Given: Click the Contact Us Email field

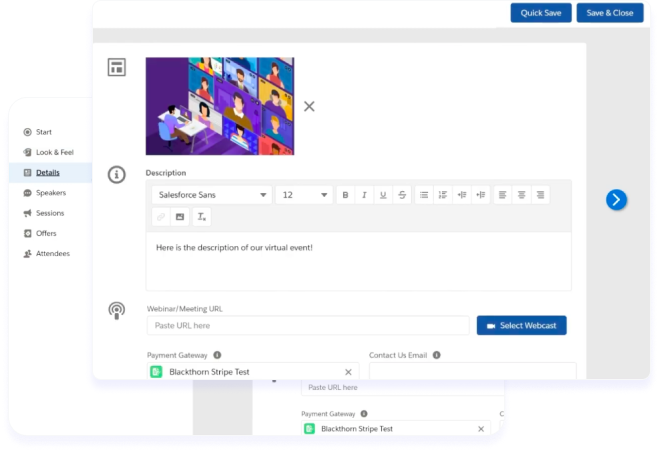Looking at the screenshot, I should point(473,371).
